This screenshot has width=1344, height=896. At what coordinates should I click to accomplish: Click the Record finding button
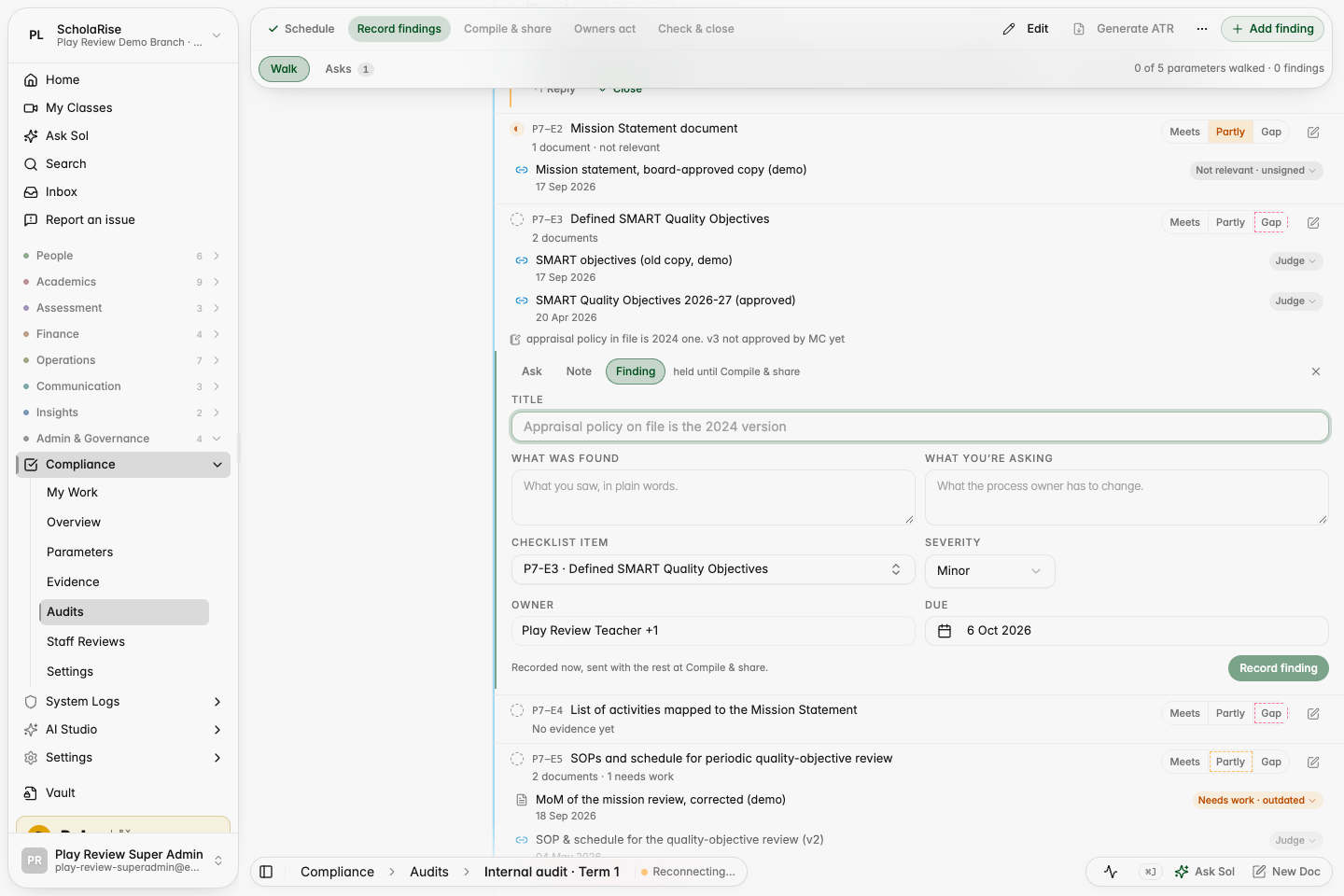pyautogui.click(x=1279, y=668)
